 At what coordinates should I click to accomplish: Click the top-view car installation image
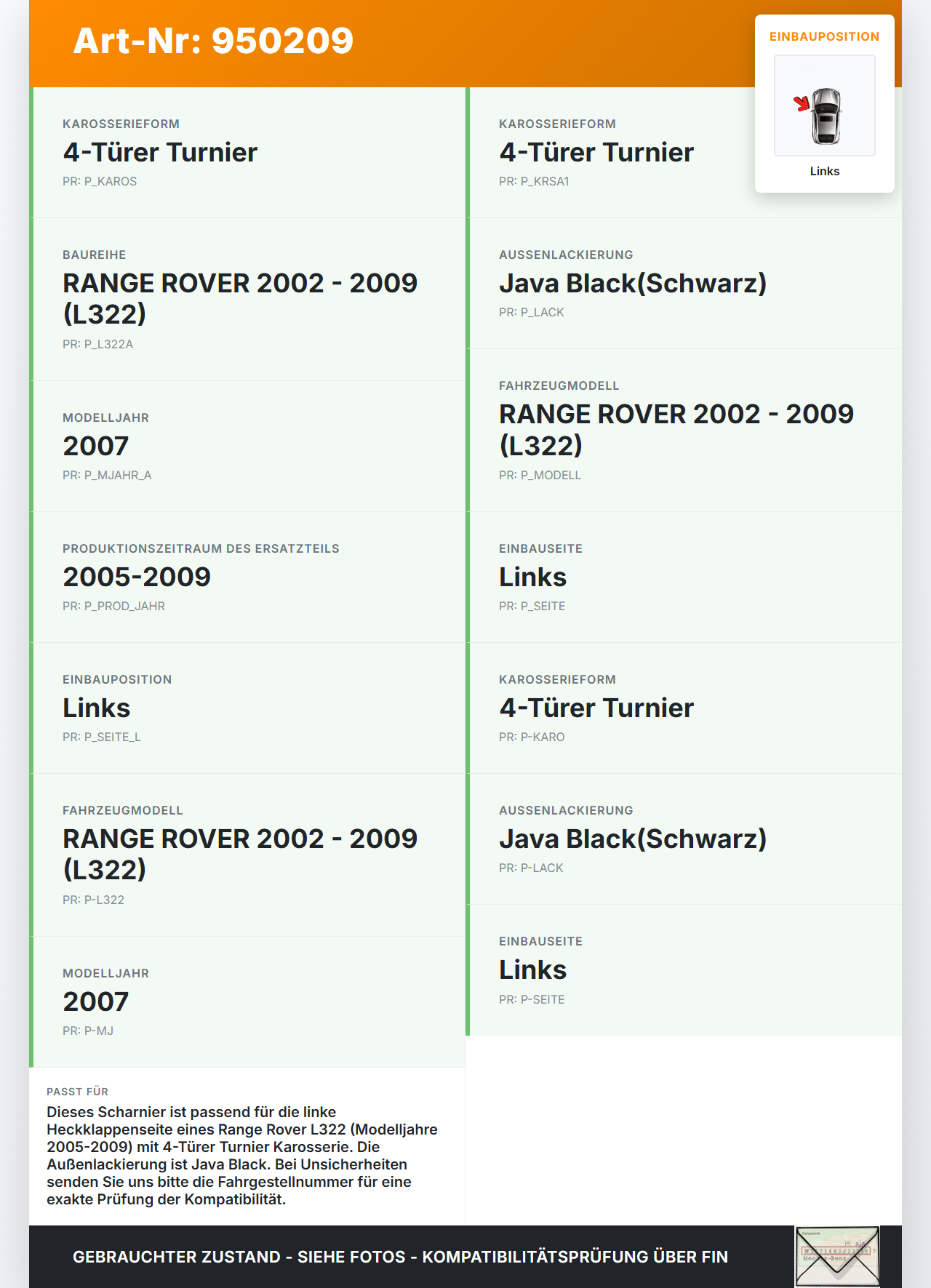pyautogui.click(x=825, y=107)
